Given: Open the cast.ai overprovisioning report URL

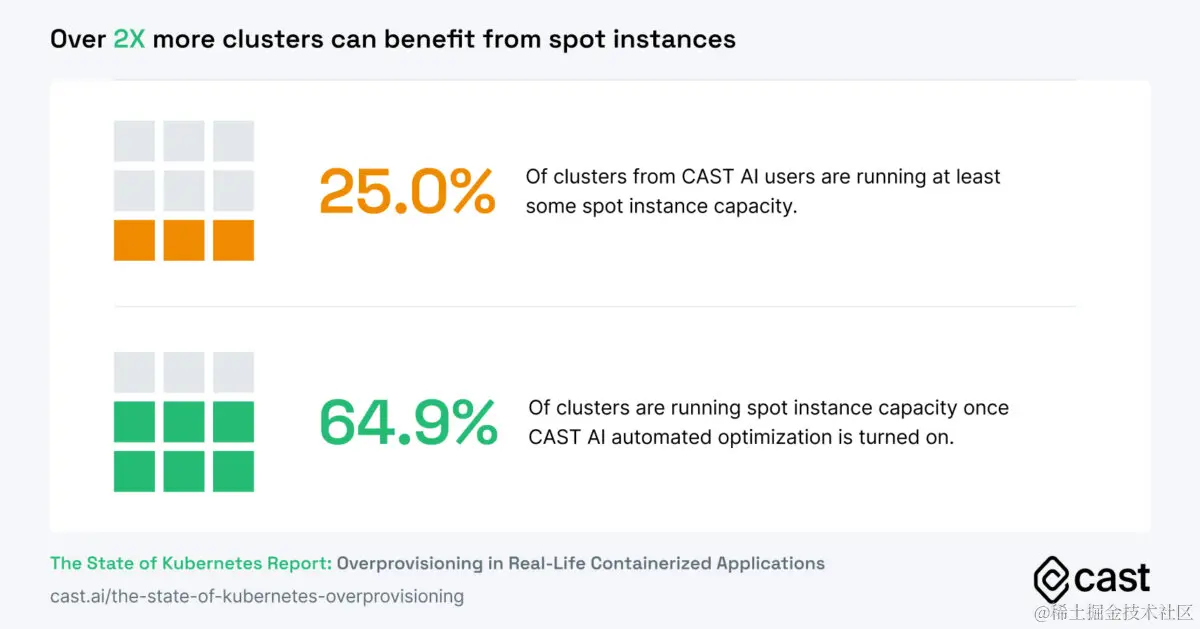Looking at the screenshot, I should [257, 596].
